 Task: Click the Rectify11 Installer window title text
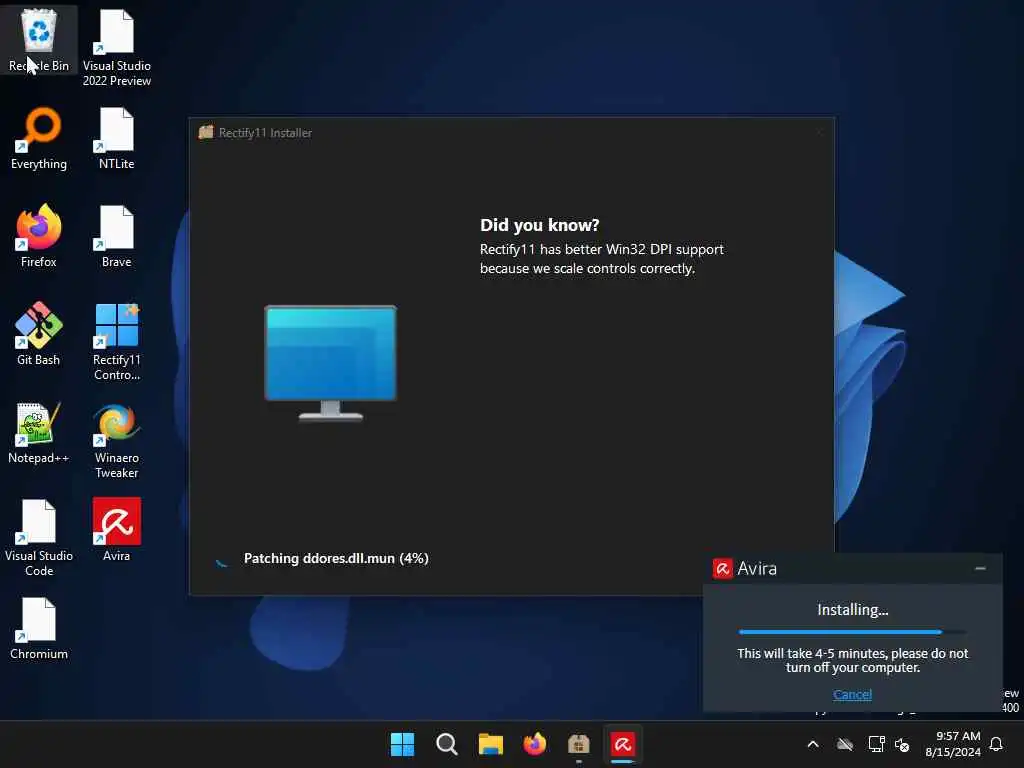point(265,133)
